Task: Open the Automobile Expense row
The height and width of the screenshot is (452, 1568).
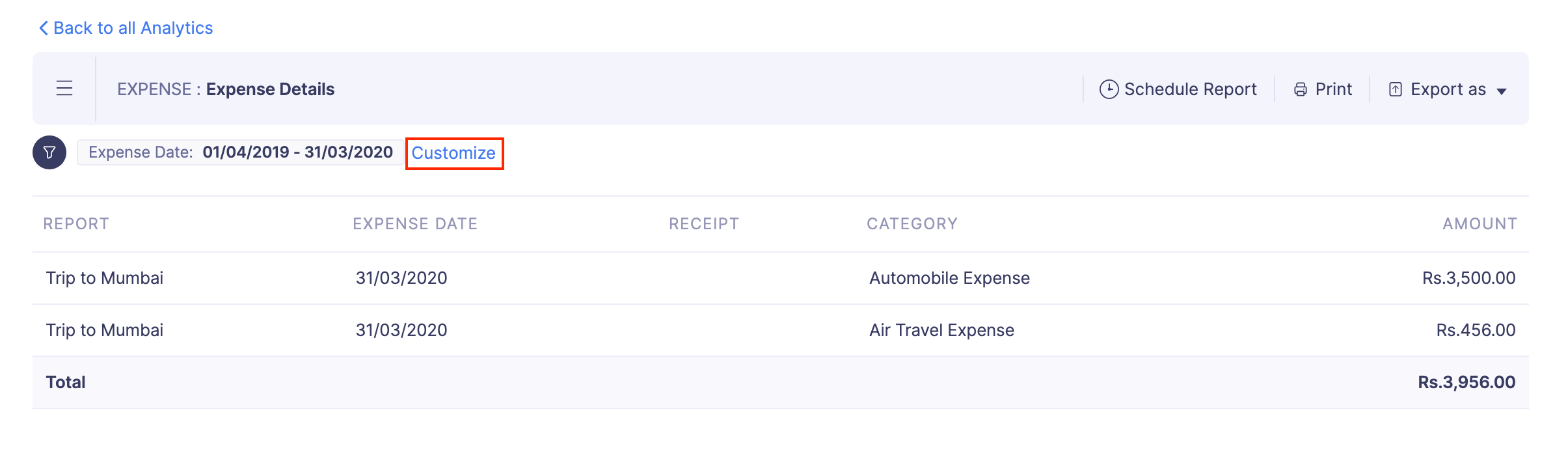Action: 949,278
